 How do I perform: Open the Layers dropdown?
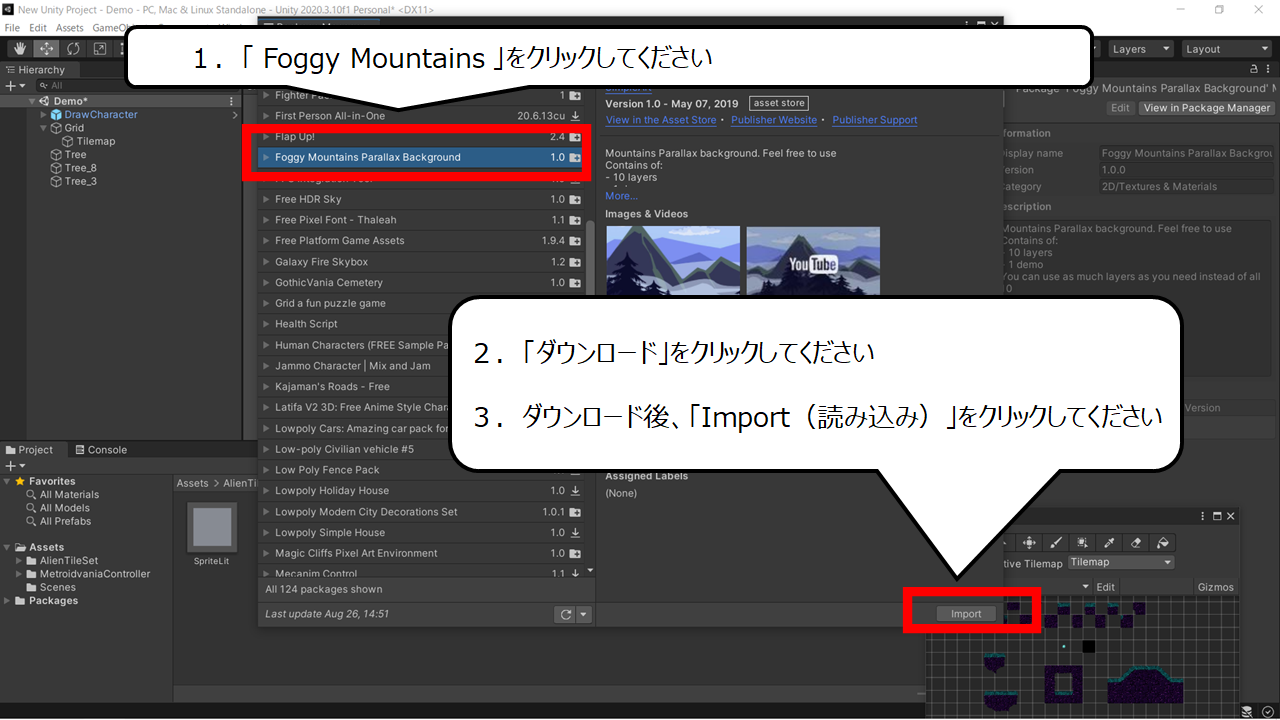(x=1140, y=49)
